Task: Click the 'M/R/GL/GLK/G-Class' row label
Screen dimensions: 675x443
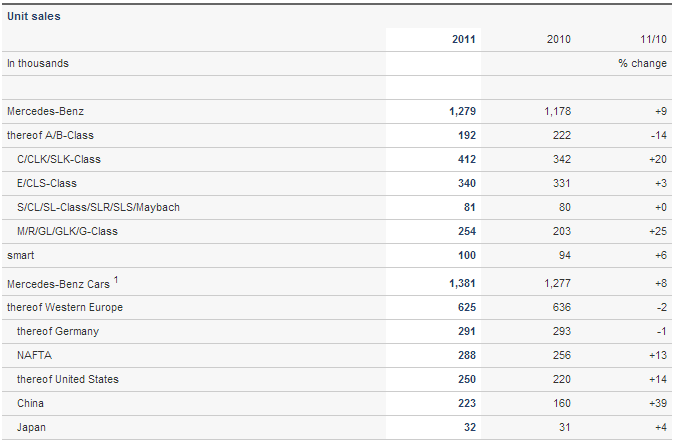Action: pos(68,231)
